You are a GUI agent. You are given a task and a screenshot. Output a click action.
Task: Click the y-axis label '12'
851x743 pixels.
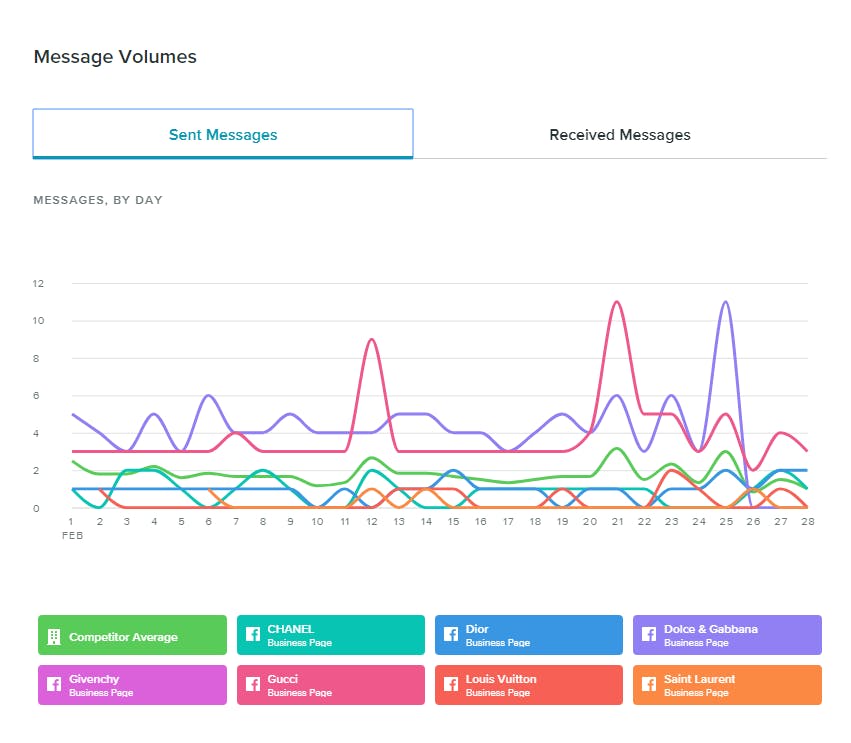click(x=38, y=283)
